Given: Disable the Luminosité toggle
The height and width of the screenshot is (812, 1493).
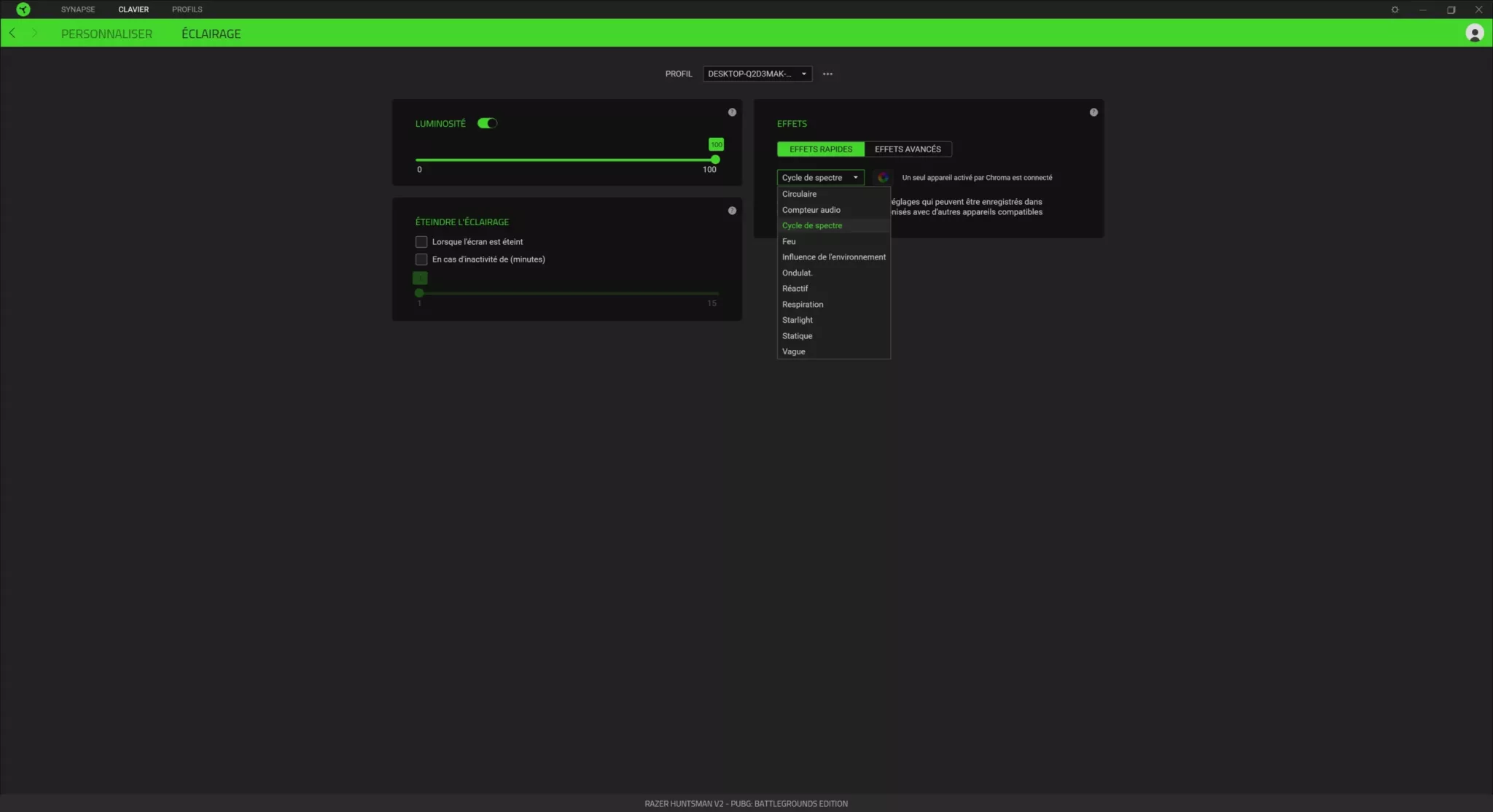Looking at the screenshot, I should coord(486,122).
